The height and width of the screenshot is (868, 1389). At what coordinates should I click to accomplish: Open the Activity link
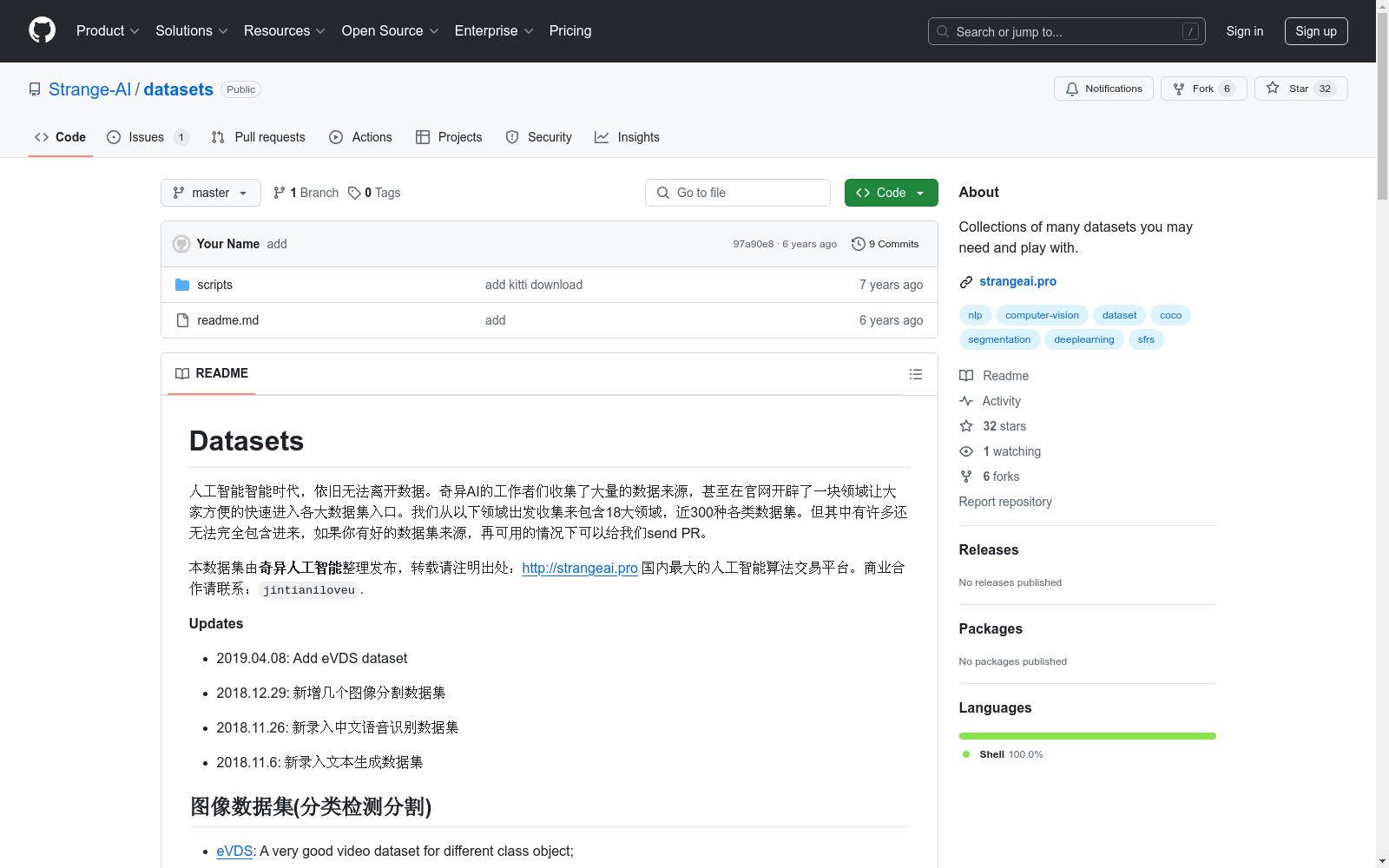pos(990,401)
